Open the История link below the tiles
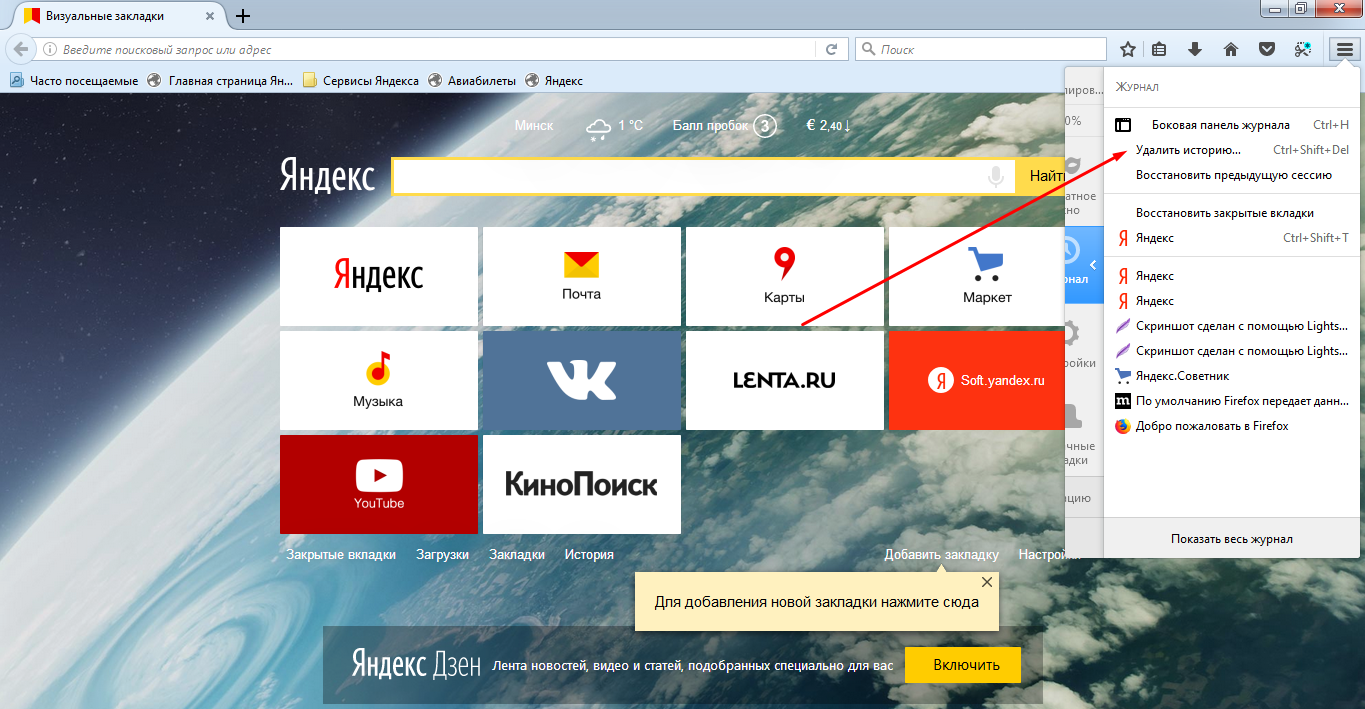The height and width of the screenshot is (709, 1365). [589, 554]
